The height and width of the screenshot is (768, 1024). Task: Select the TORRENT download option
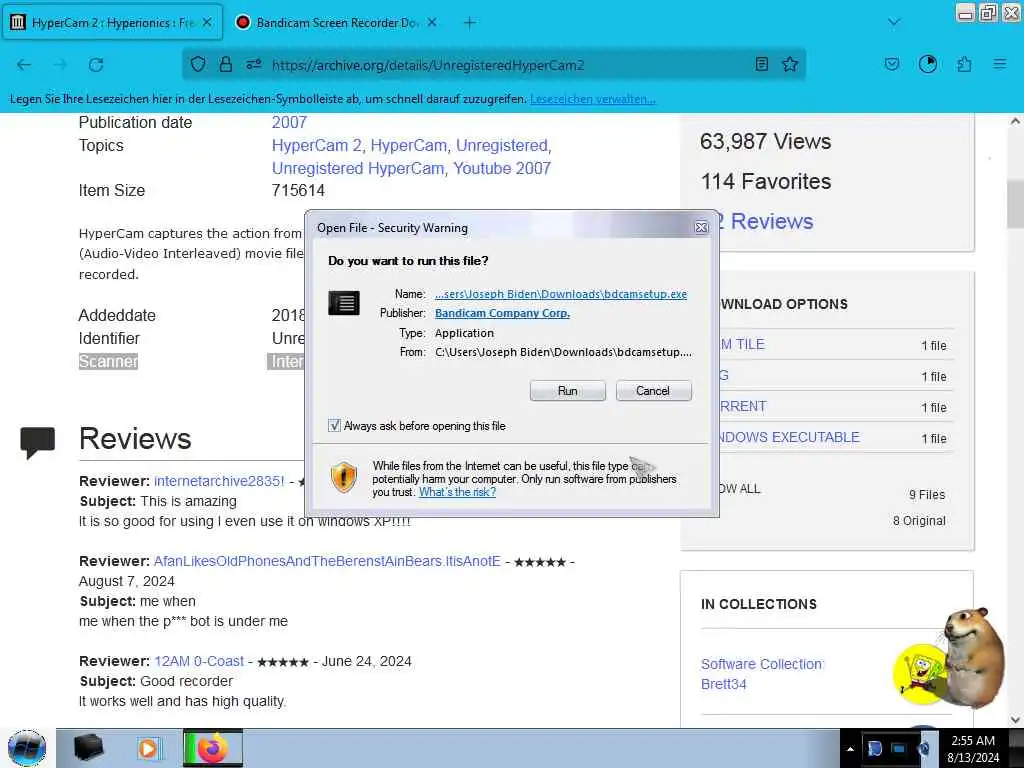coord(743,406)
